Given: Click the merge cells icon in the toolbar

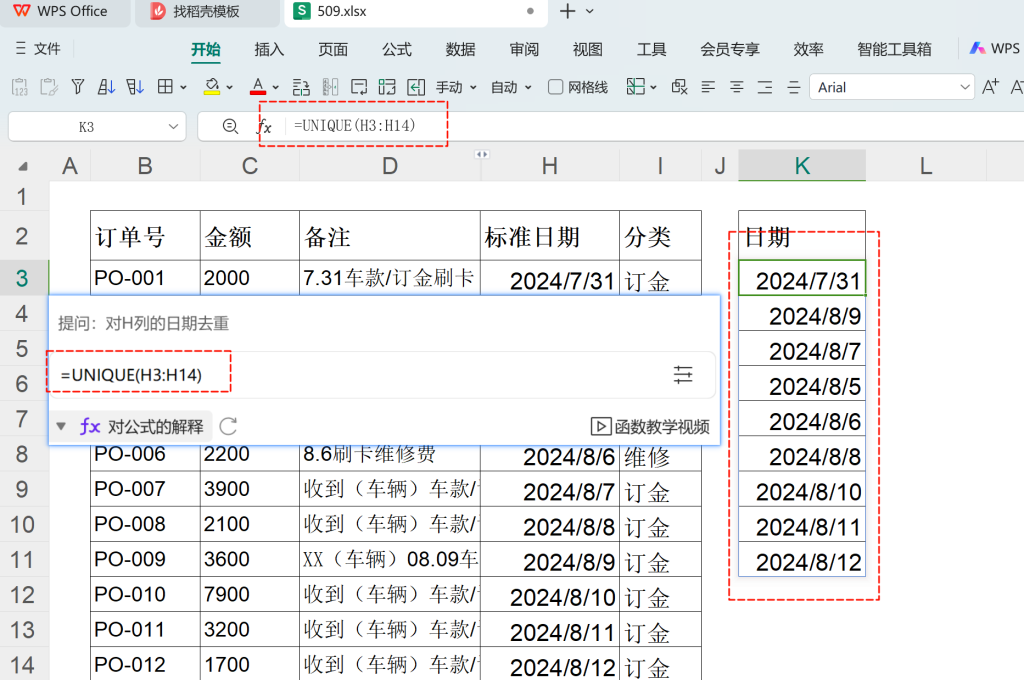Looking at the screenshot, I should (x=301, y=87).
